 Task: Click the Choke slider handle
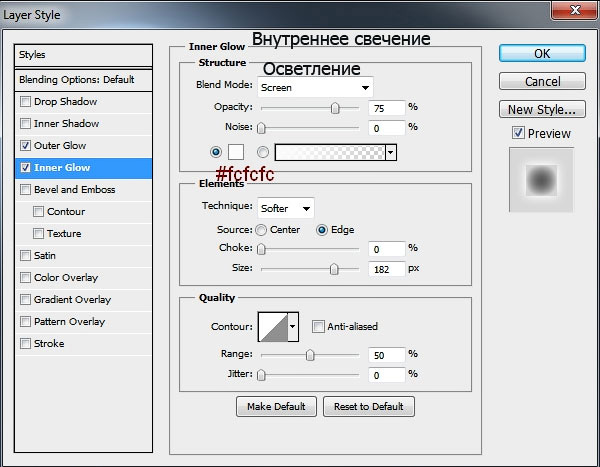[261, 249]
